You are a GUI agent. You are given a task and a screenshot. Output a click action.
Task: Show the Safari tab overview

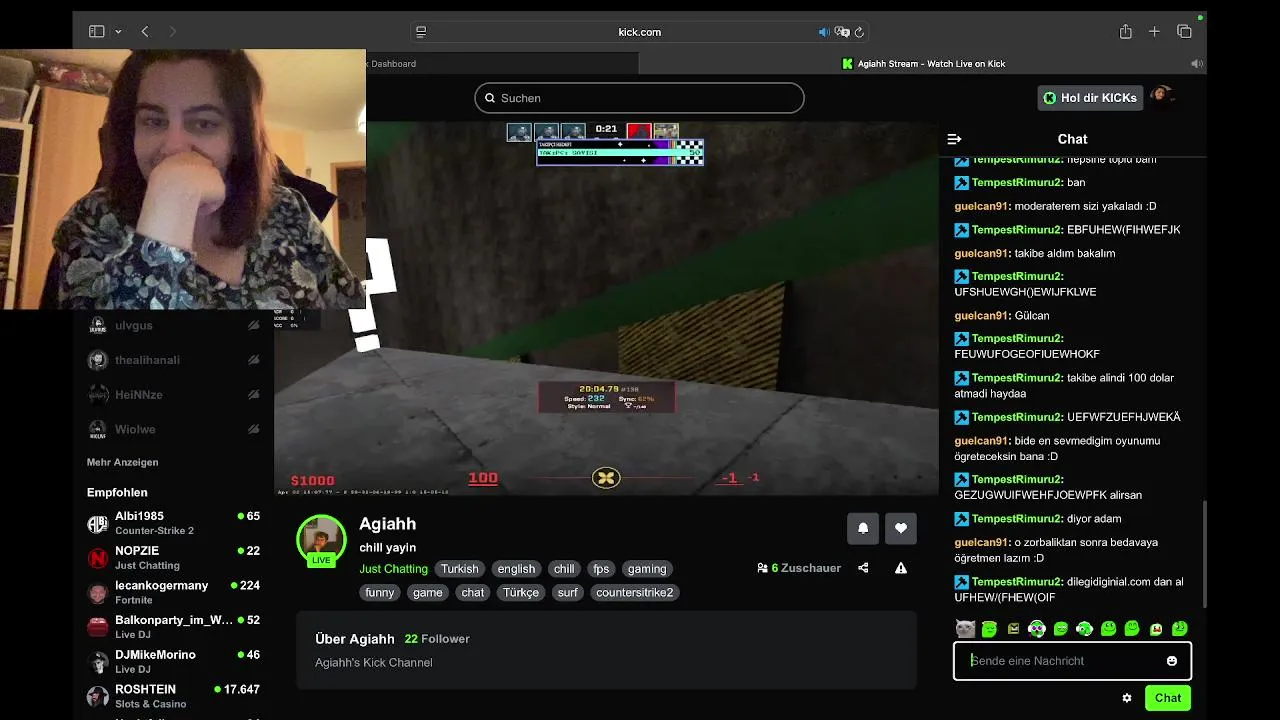point(1184,32)
